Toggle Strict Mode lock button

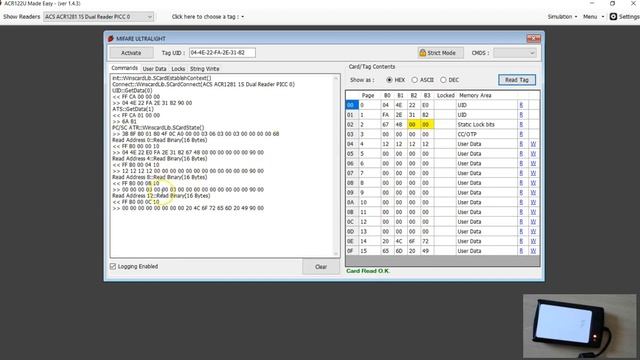click(x=440, y=53)
